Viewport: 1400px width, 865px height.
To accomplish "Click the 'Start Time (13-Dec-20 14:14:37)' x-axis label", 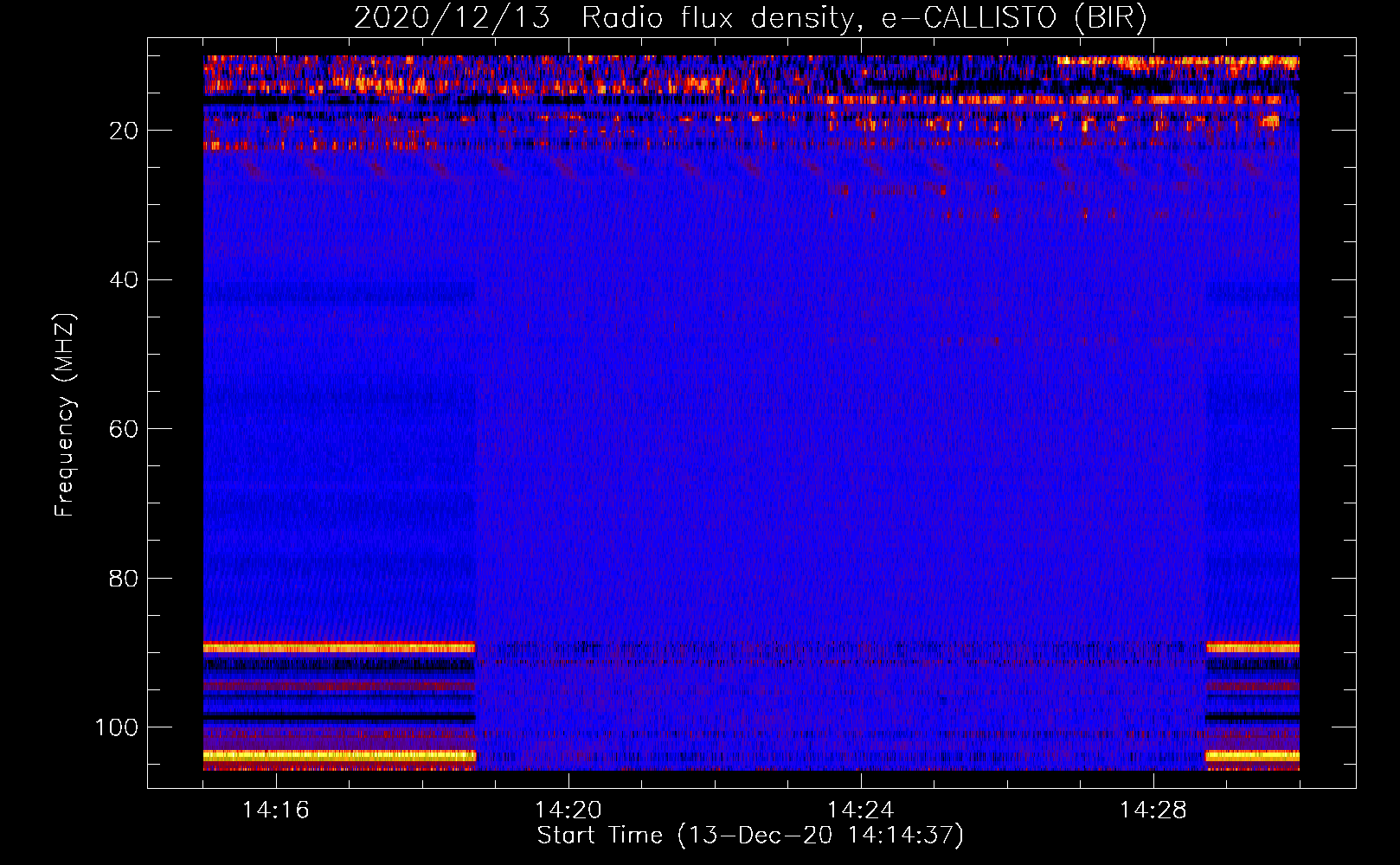I will 750,836.
